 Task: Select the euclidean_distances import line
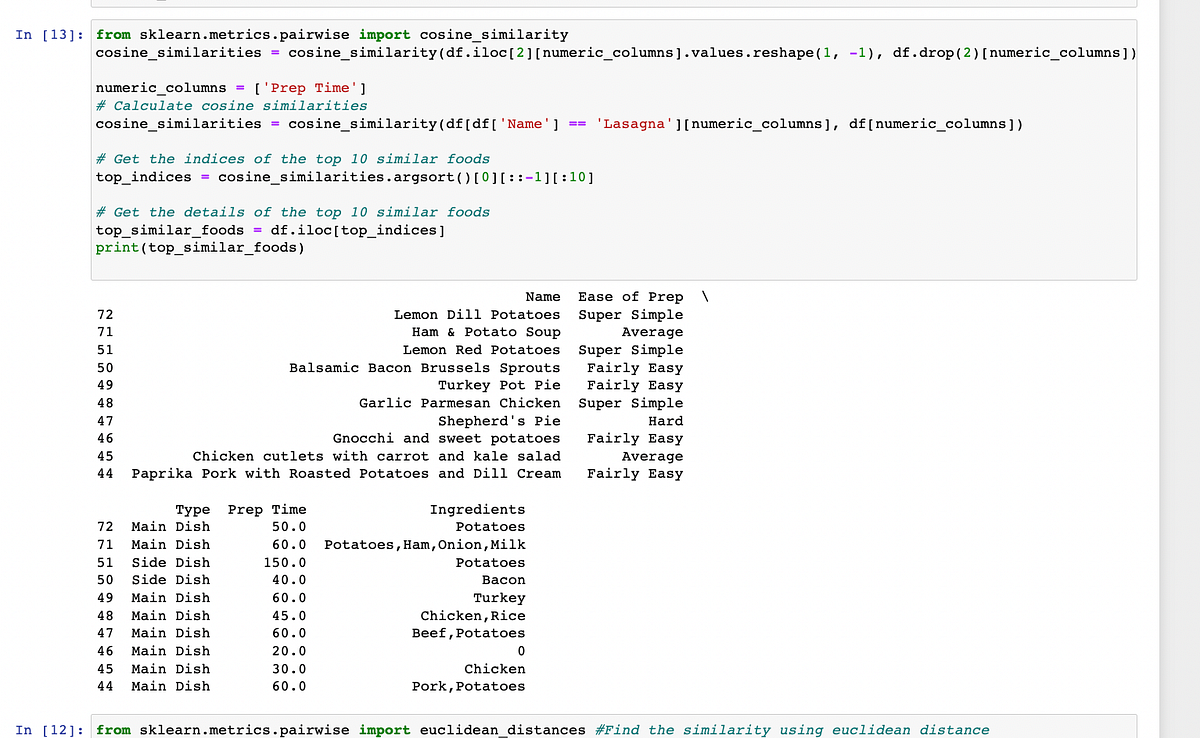pos(340,730)
